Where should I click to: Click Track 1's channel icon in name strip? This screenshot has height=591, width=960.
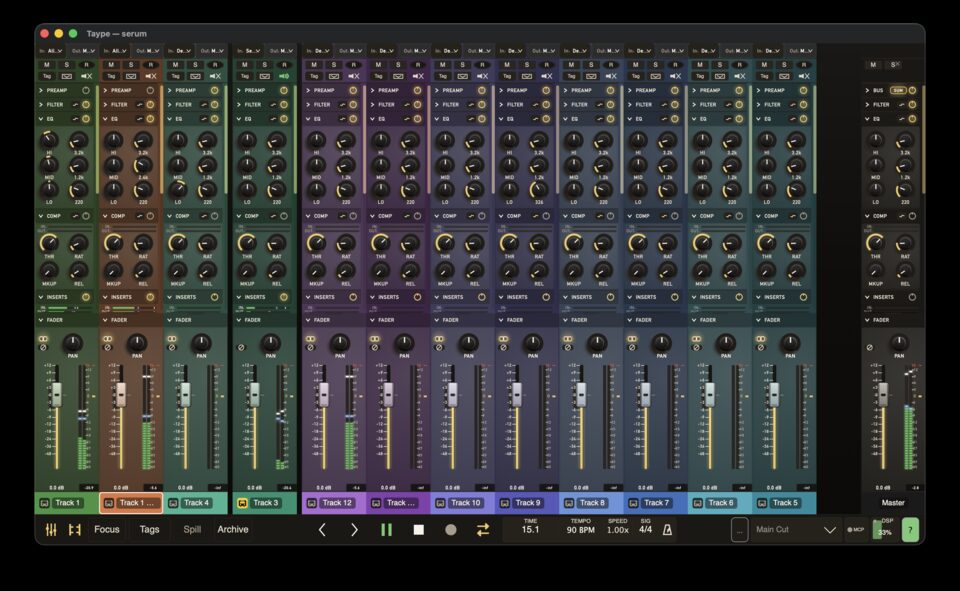pos(44,503)
